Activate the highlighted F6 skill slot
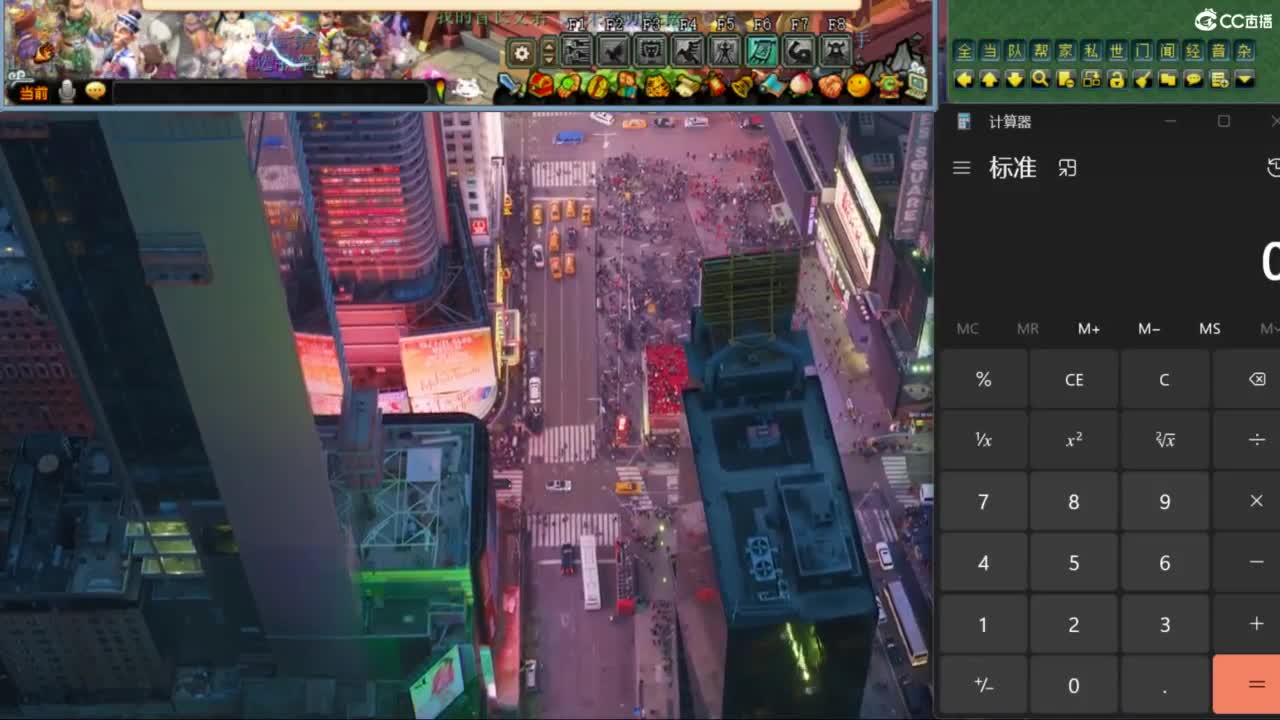 [x=761, y=51]
